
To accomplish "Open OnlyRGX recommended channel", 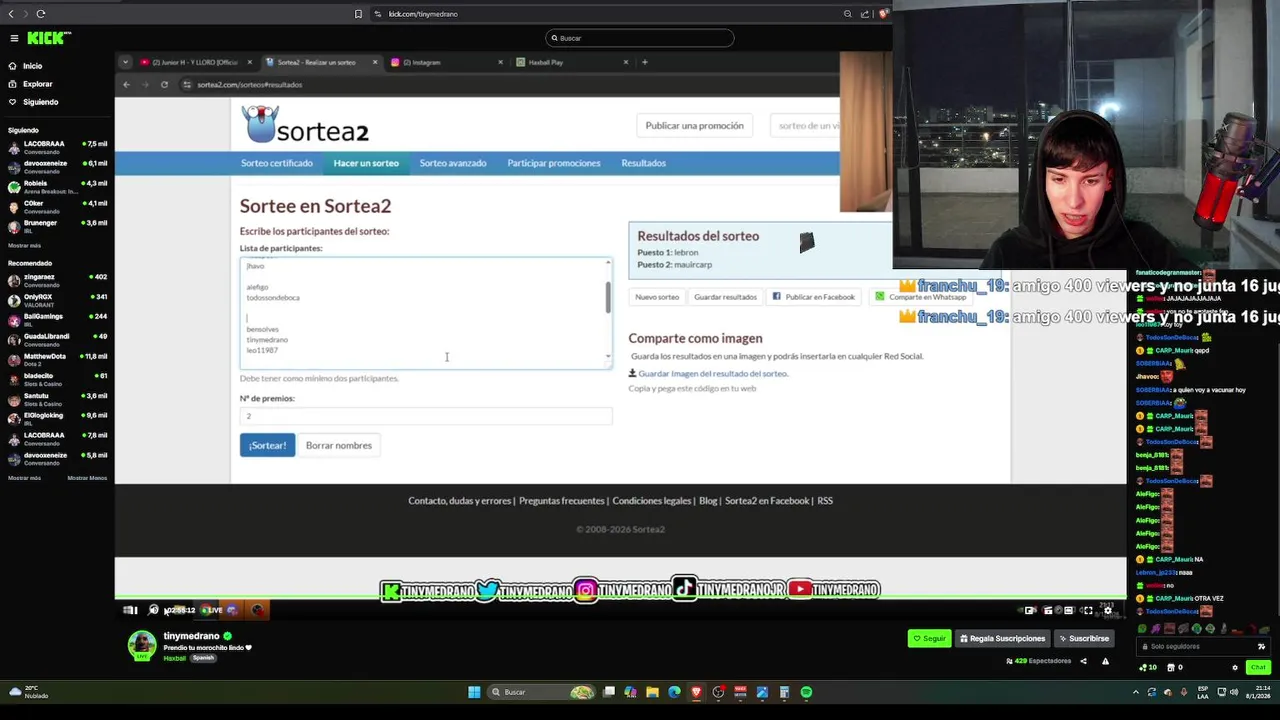I will click(x=57, y=300).
